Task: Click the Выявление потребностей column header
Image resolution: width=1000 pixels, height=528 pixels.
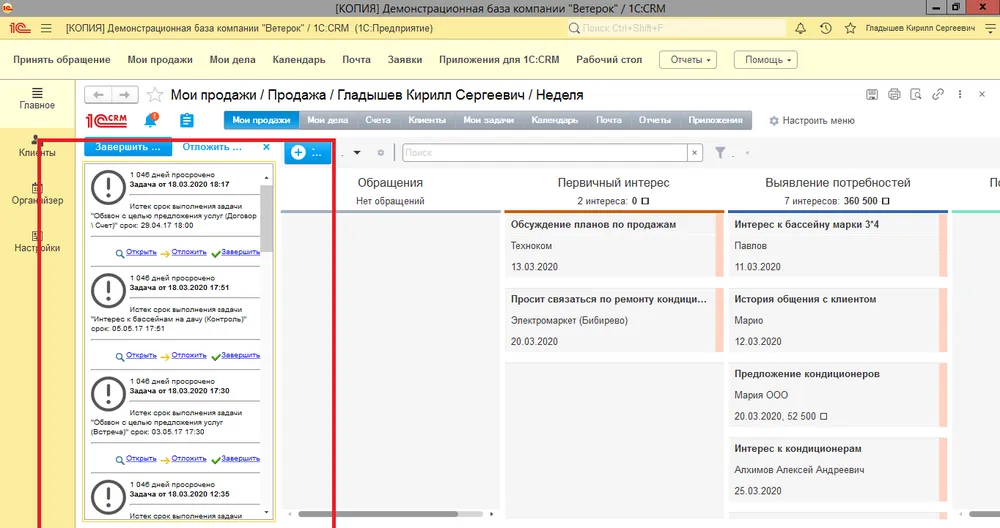Action: tap(837, 183)
